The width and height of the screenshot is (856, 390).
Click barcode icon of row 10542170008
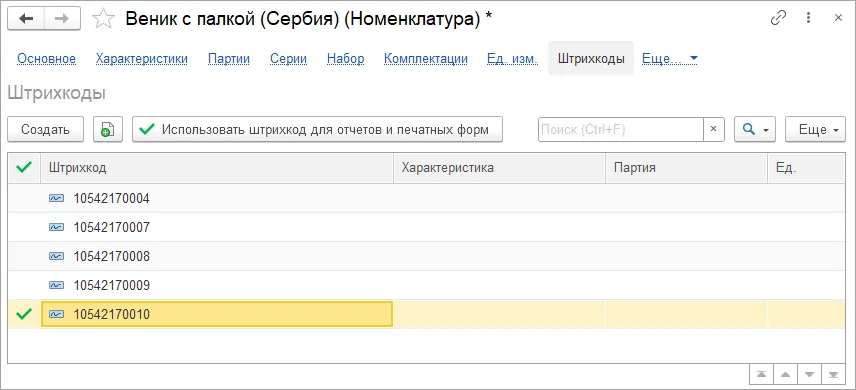tap(56, 256)
